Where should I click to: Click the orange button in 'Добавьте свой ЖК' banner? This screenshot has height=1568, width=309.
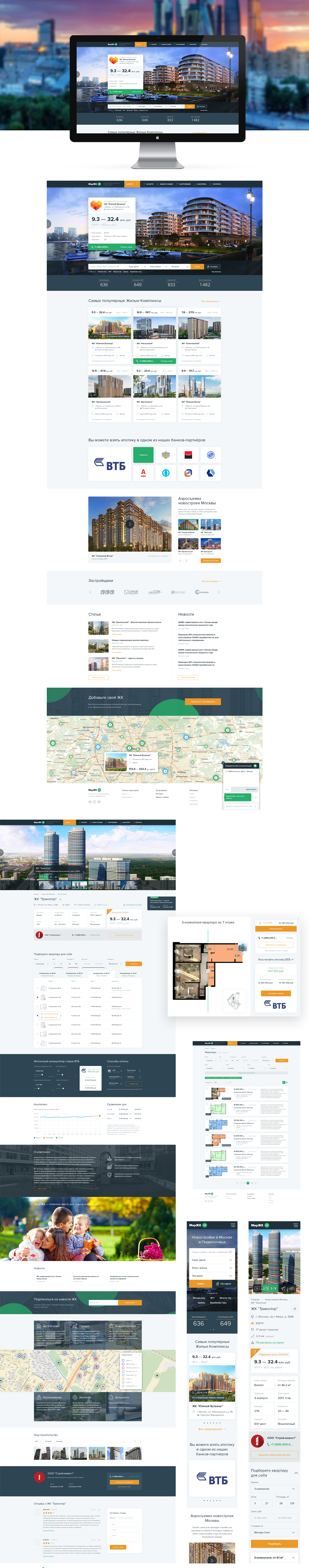tap(203, 702)
